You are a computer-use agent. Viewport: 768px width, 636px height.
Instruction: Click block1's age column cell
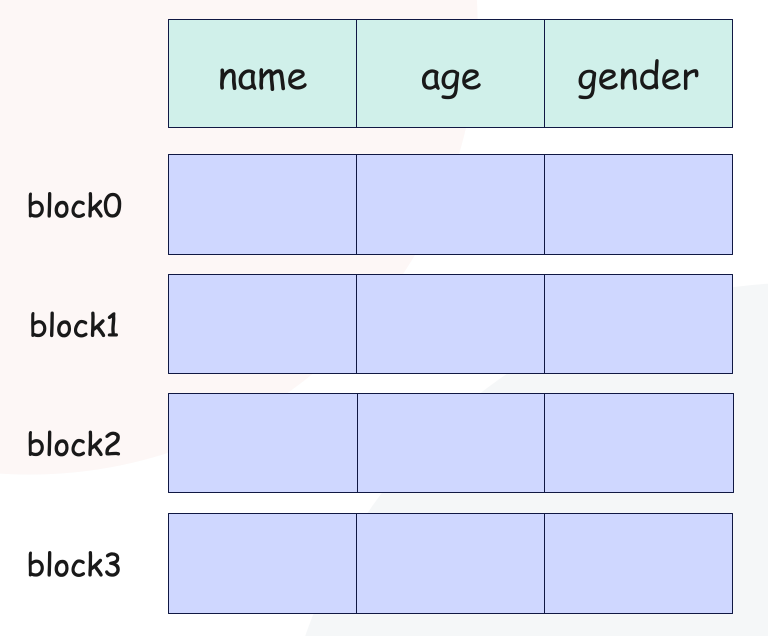coord(450,324)
